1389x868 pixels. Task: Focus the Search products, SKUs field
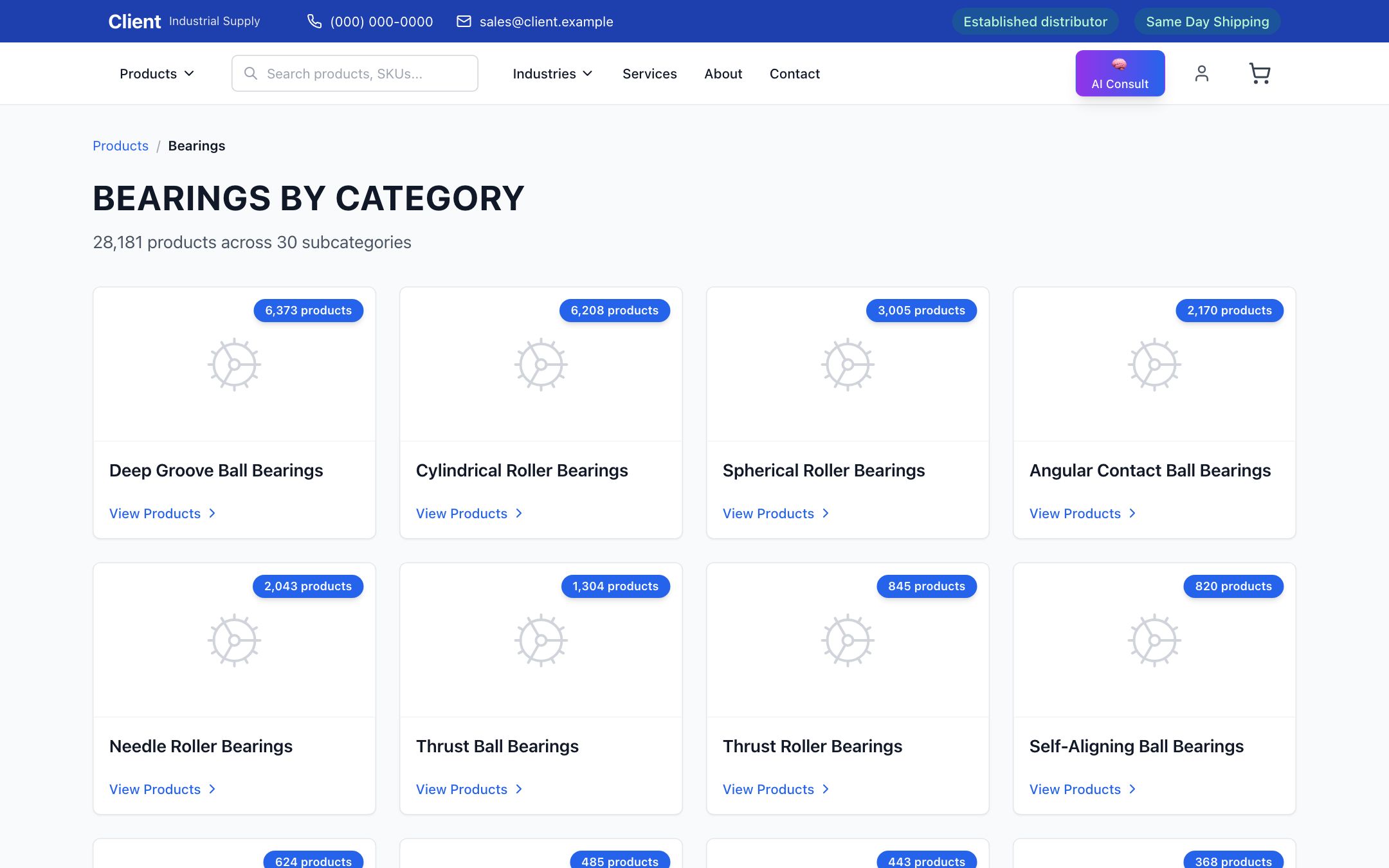coord(354,73)
